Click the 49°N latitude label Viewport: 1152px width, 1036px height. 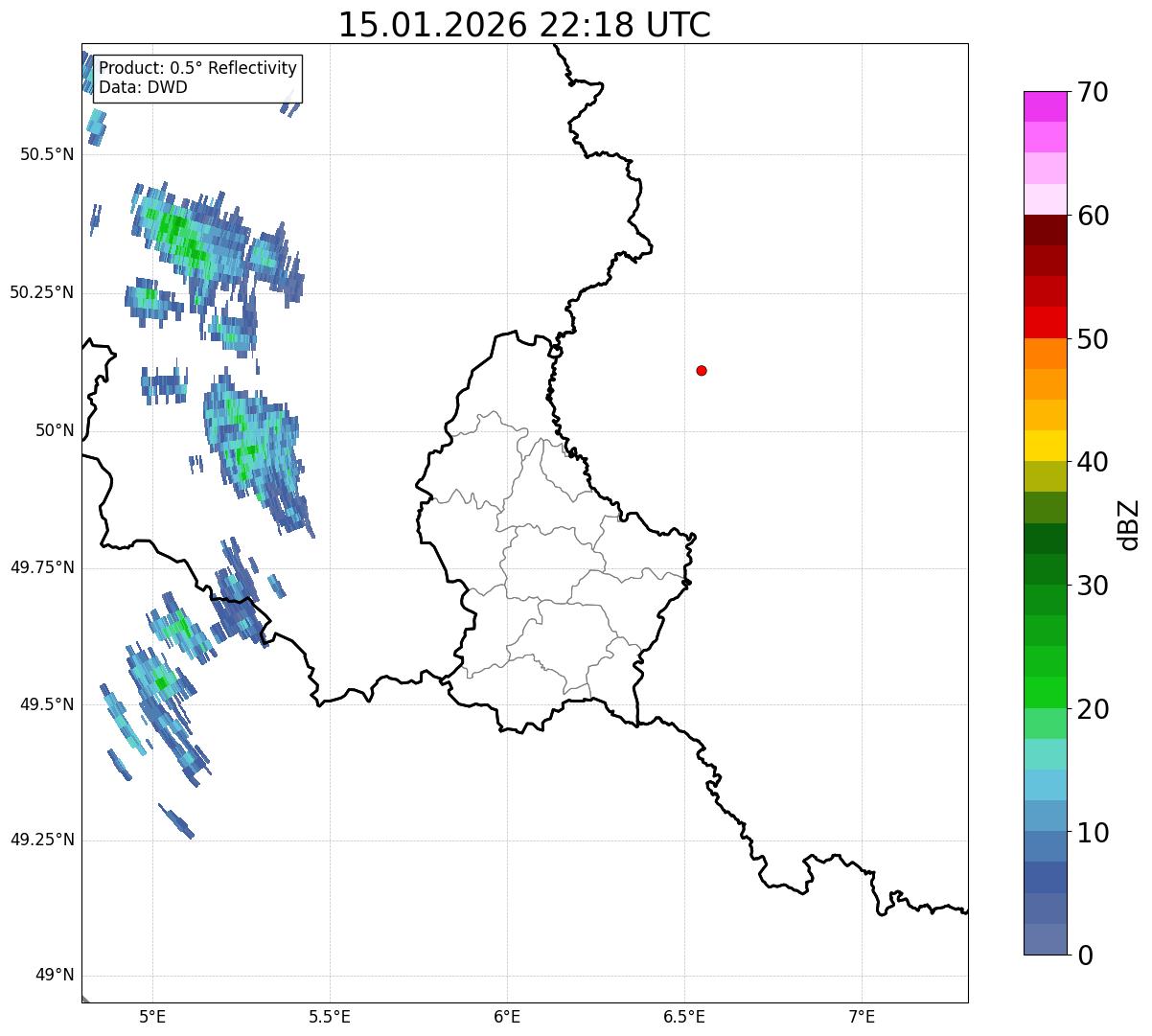click(56, 976)
